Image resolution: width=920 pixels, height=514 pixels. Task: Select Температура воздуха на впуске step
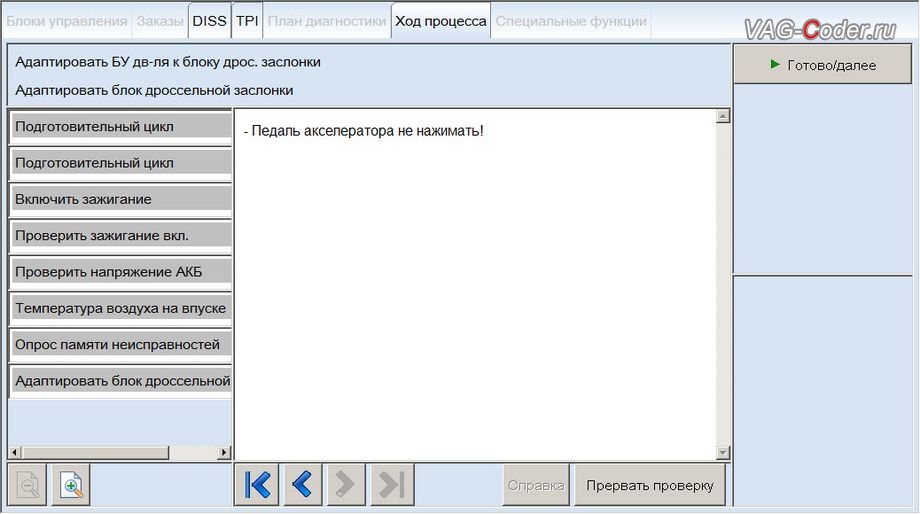121,309
